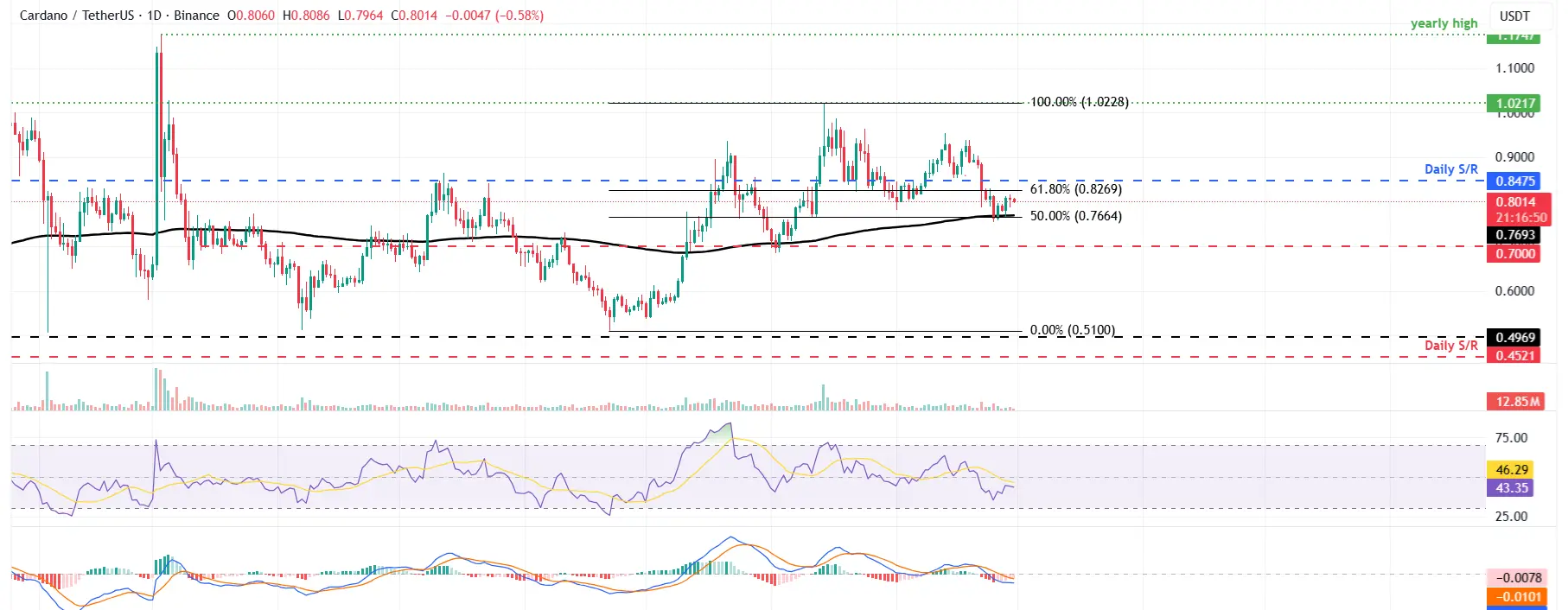Click the red "Daily S/R" label near 0.4521
This screenshot has width=1568, height=610.
coord(1450,346)
